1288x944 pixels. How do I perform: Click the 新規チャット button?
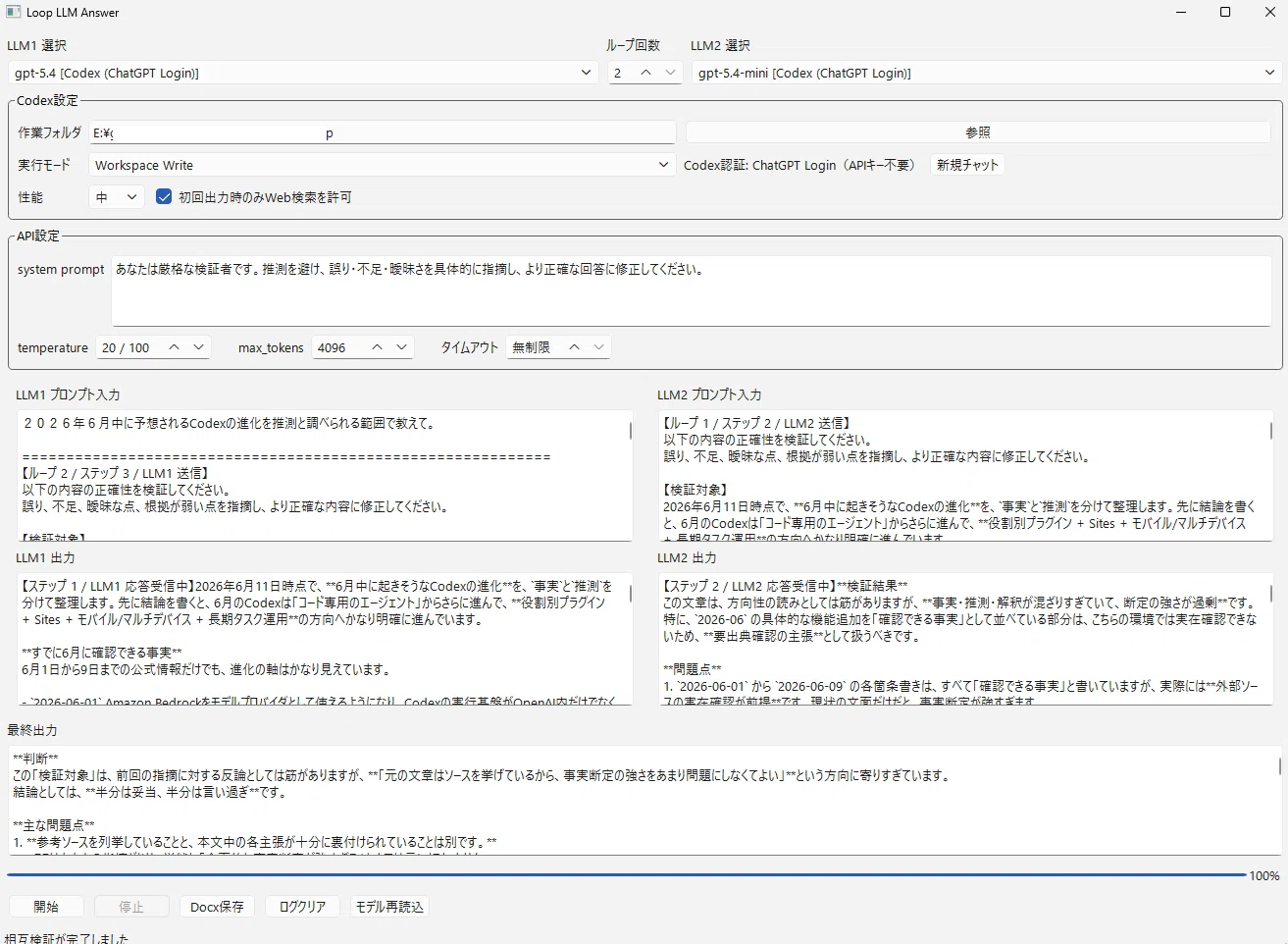pyautogui.click(x=967, y=165)
